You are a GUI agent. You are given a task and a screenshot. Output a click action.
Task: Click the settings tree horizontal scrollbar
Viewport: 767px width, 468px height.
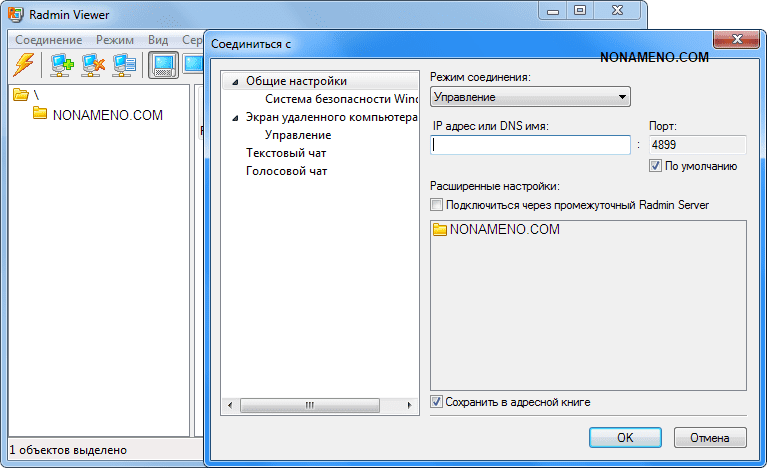coord(310,405)
